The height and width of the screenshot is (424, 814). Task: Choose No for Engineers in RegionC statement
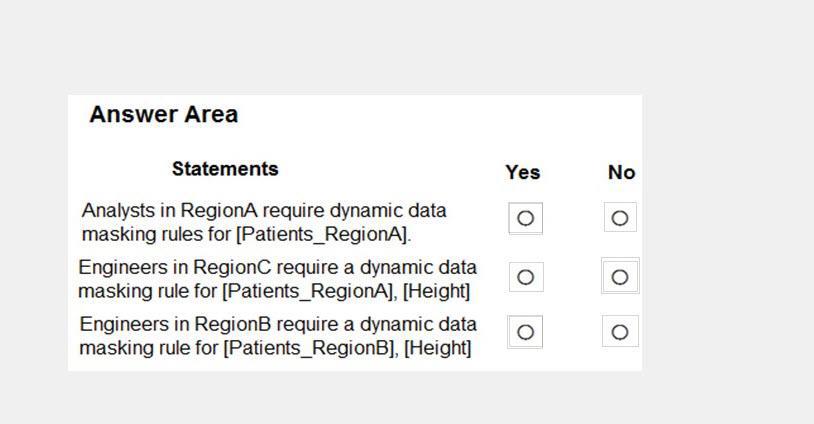[x=620, y=277]
